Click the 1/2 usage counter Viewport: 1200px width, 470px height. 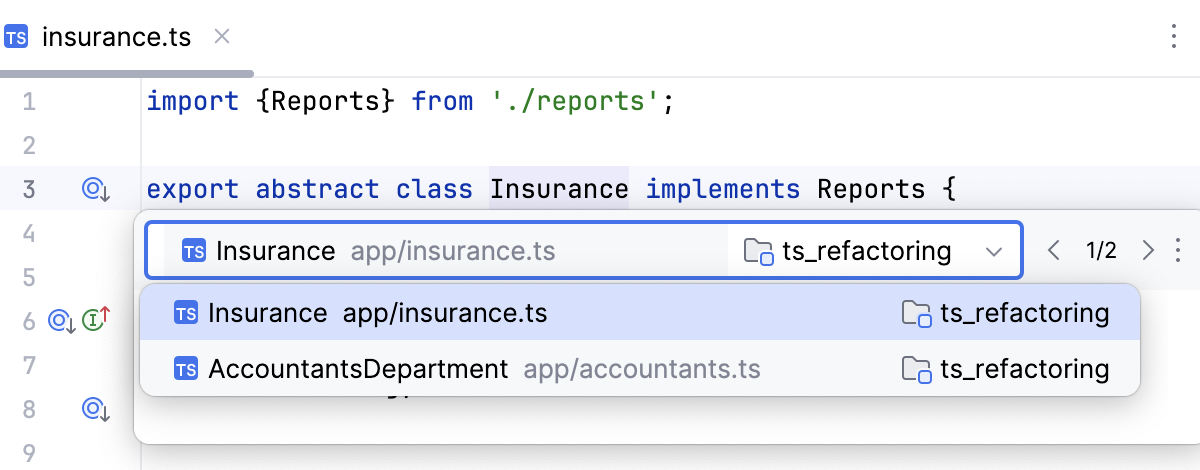point(1101,250)
